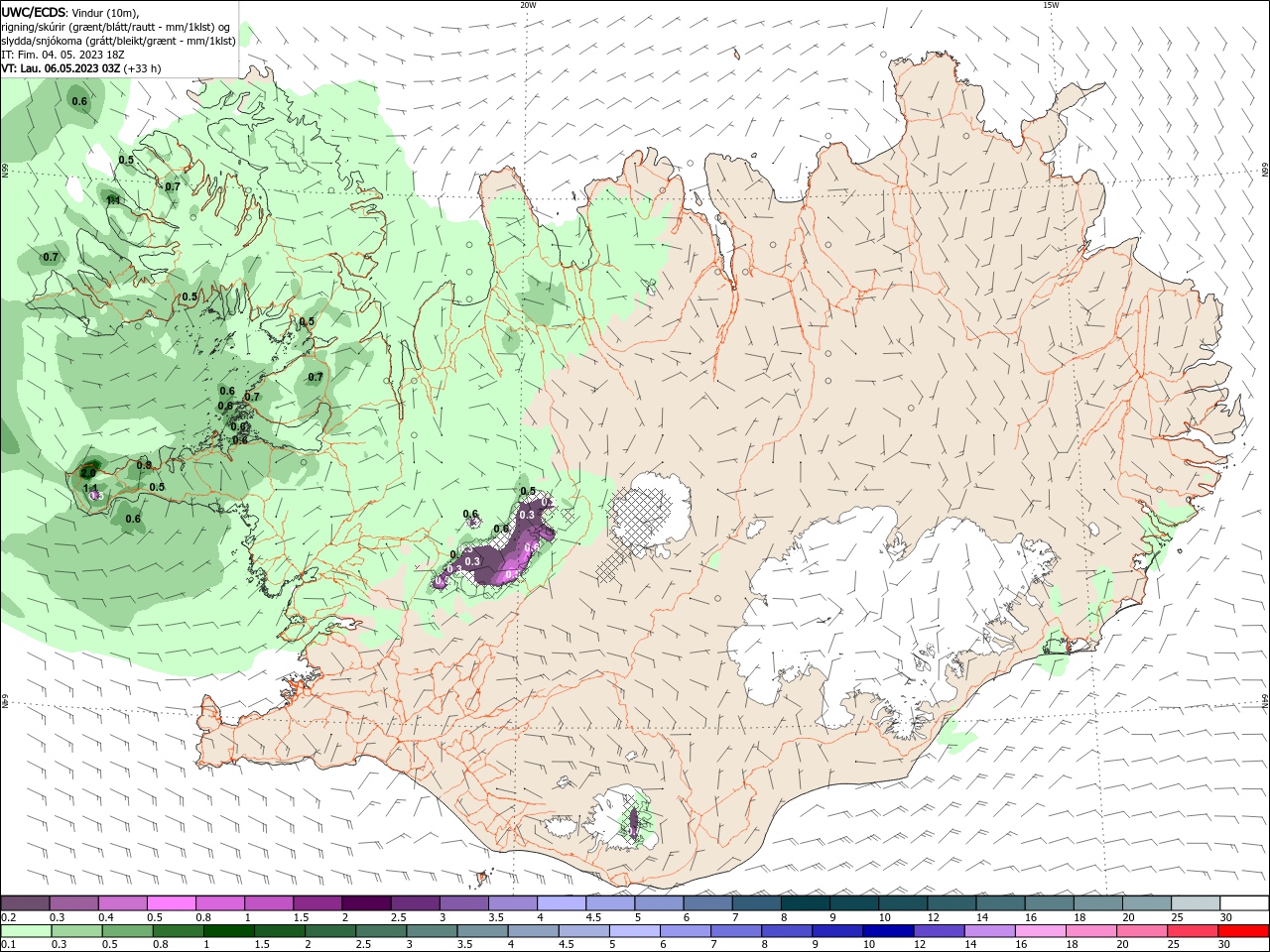Viewport: 1270px width, 952px height.
Task: Click the violet 12 swatch in lower legend
Action: coord(939,931)
